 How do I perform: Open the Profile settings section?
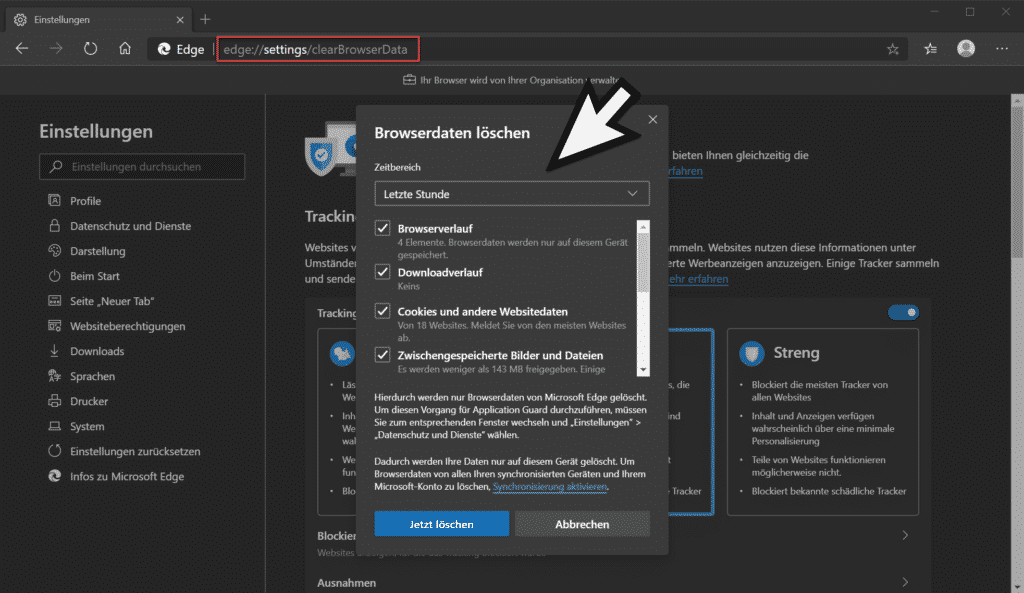(x=86, y=200)
